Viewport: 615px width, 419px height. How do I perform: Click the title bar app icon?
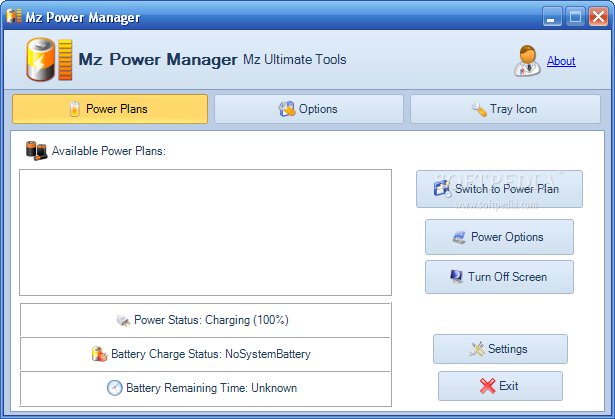[14, 16]
